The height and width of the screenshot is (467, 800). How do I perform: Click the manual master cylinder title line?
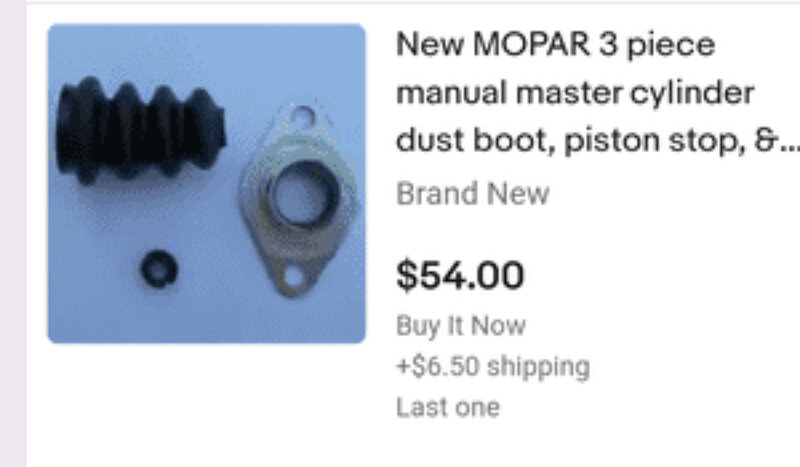[x=575, y=93]
